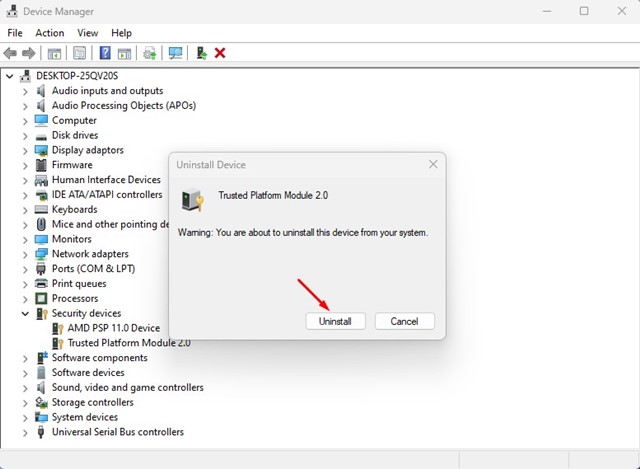Click the Forward arrow toolbar icon
The width and height of the screenshot is (640, 469).
(29, 53)
